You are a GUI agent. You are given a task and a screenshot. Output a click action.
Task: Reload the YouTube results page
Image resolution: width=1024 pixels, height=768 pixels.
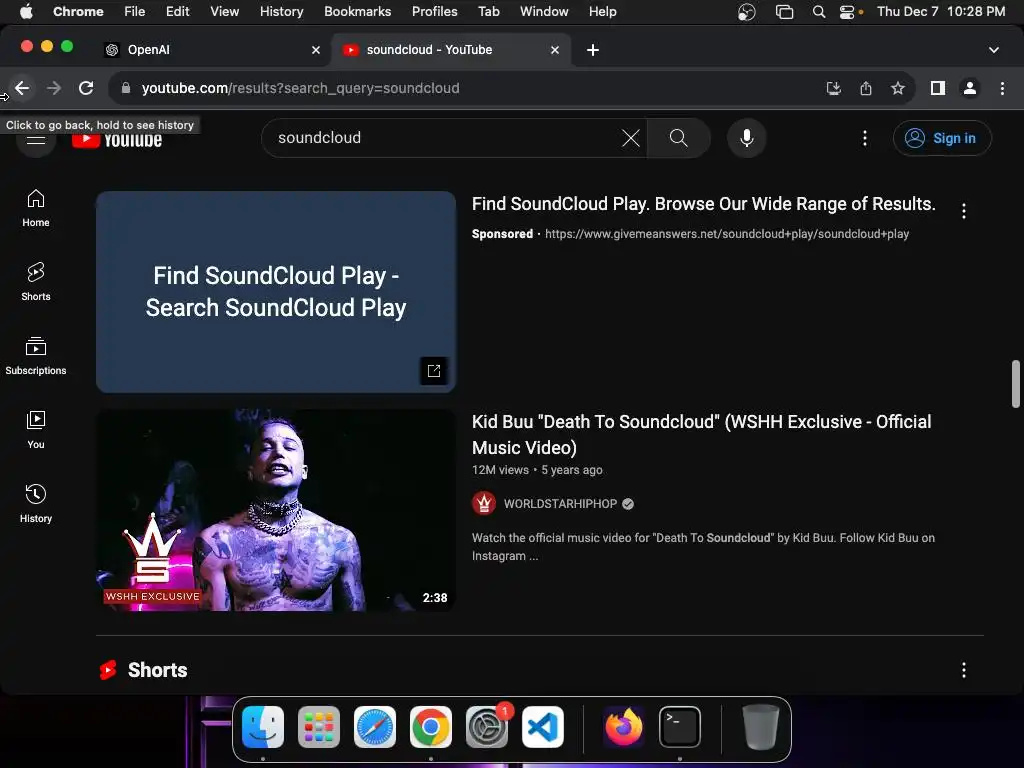pyautogui.click(x=86, y=88)
